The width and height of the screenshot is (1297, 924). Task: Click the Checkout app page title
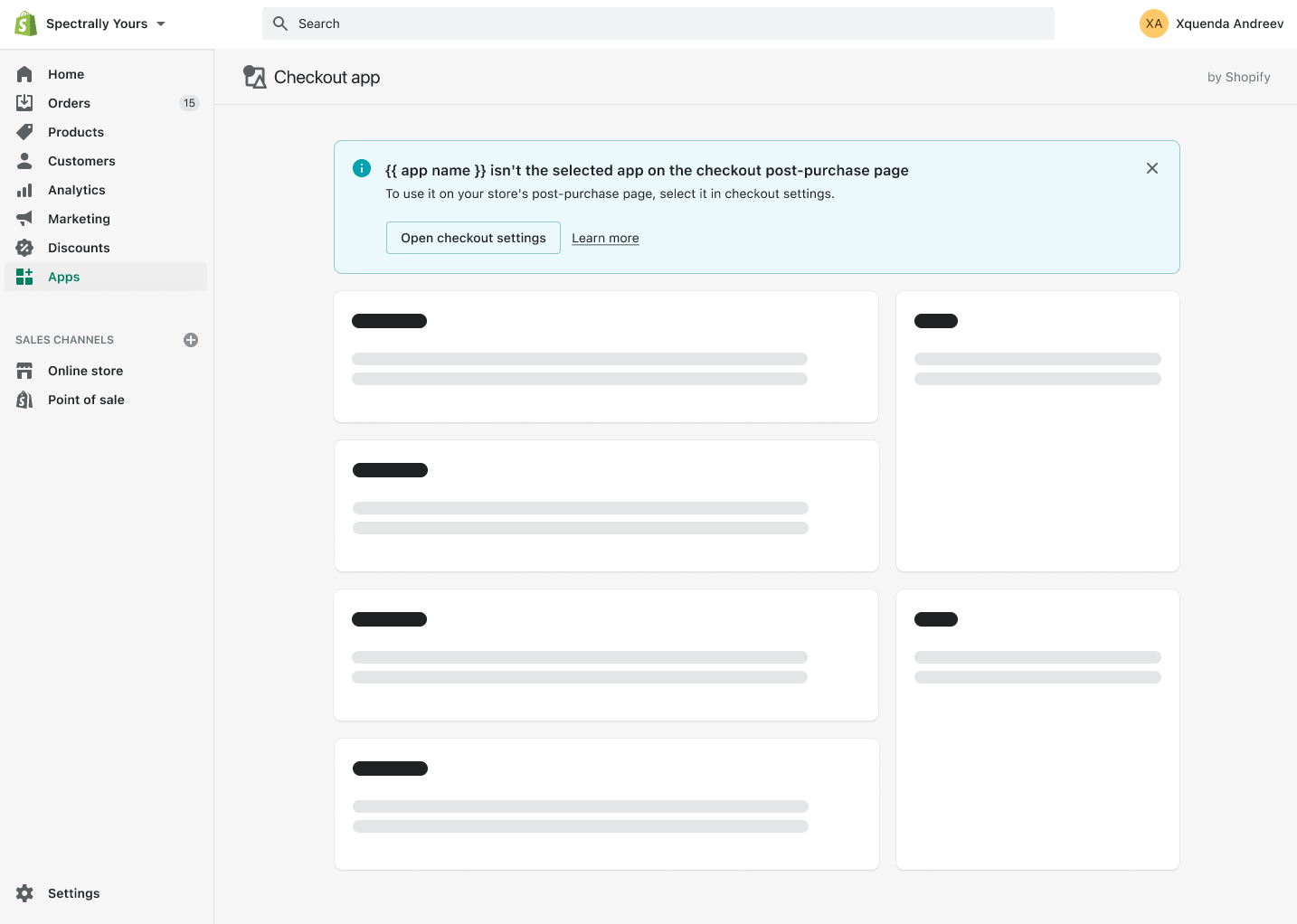[x=327, y=77]
